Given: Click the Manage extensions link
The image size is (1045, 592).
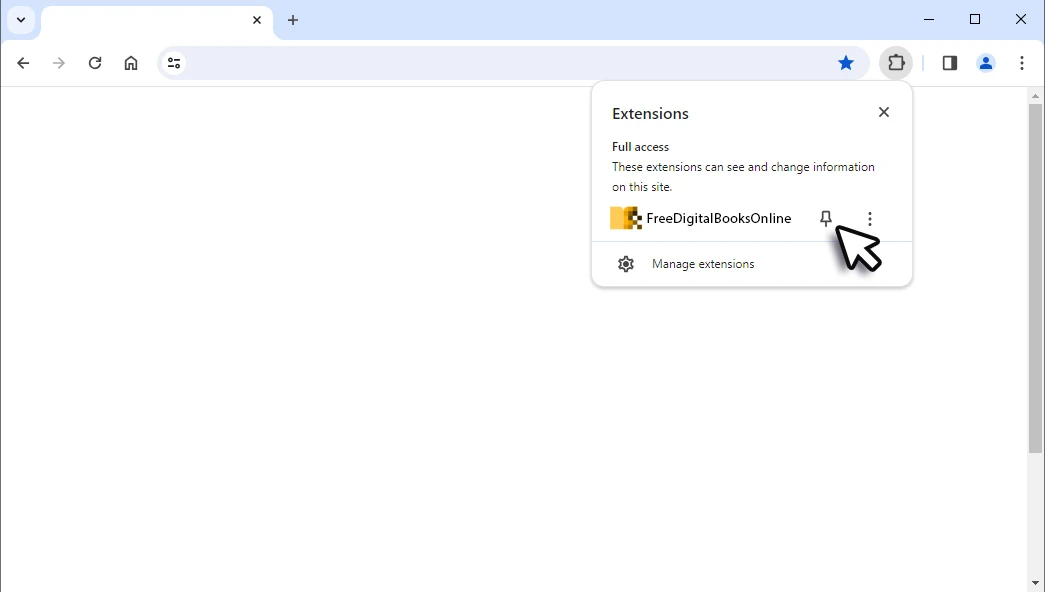Looking at the screenshot, I should 703,263.
